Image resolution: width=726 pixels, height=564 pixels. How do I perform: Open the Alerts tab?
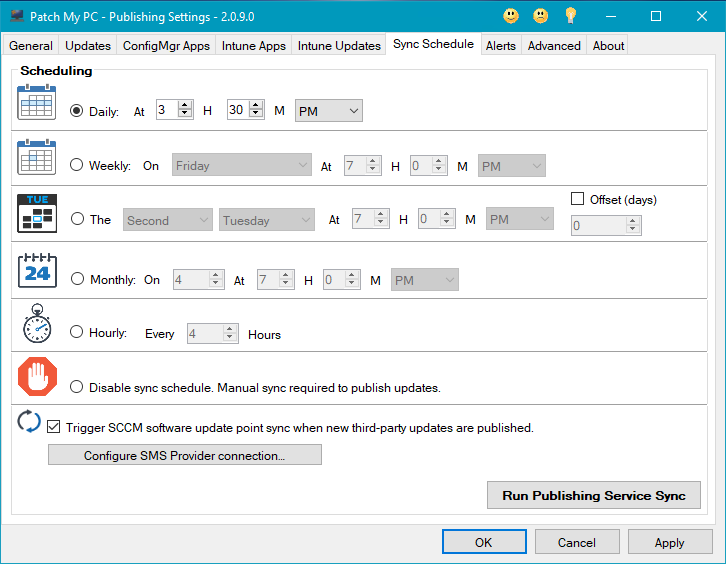tap(500, 45)
